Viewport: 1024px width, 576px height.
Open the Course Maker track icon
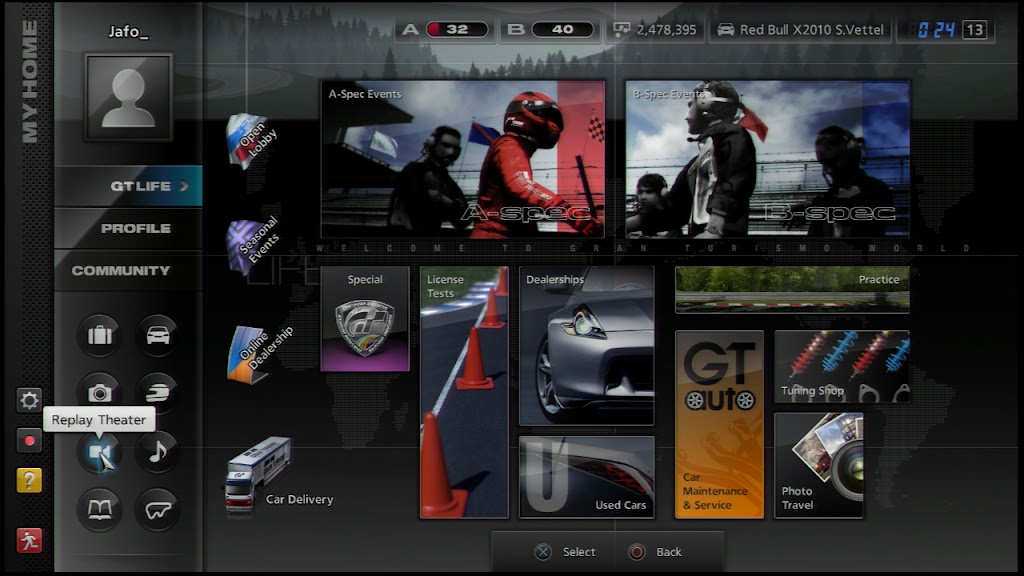157,509
